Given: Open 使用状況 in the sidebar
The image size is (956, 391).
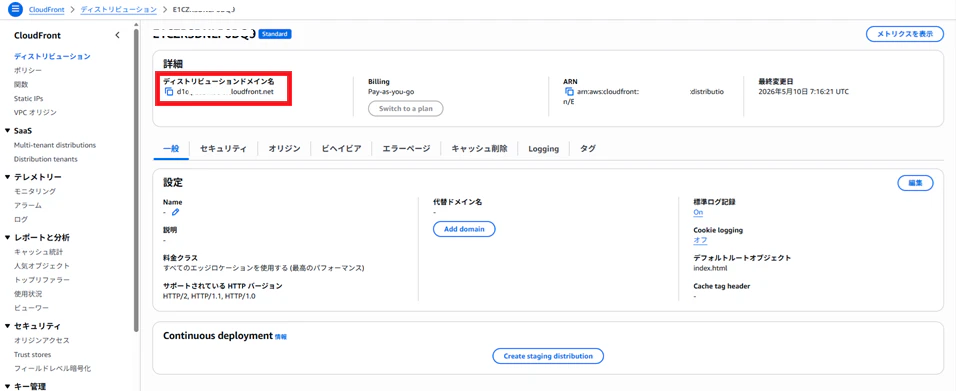Looking at the screenshot, I should 27,294.
